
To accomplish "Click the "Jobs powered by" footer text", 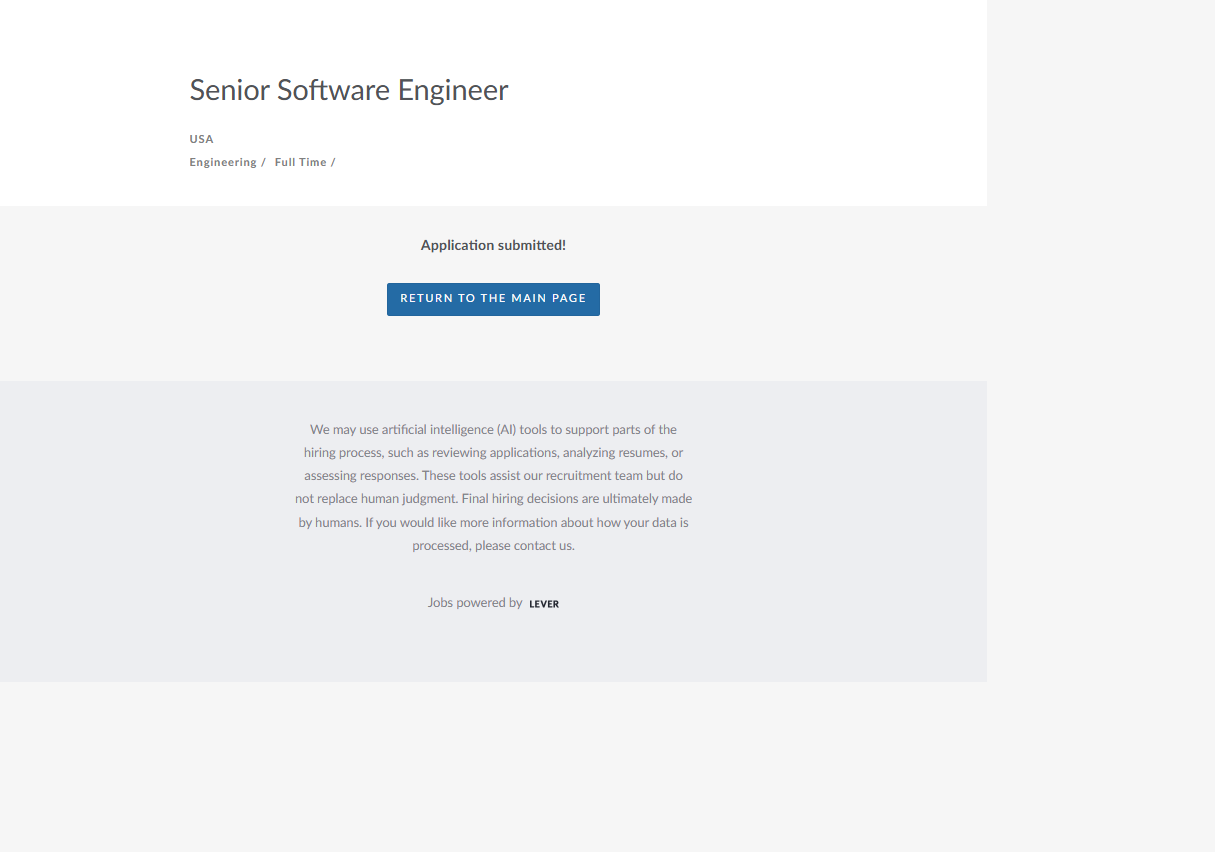I will tap(475, 603).
